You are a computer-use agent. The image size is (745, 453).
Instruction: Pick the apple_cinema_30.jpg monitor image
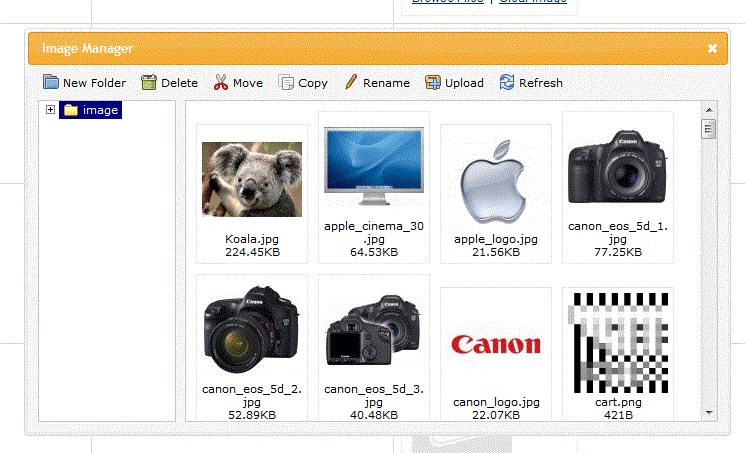coord(374,167)
